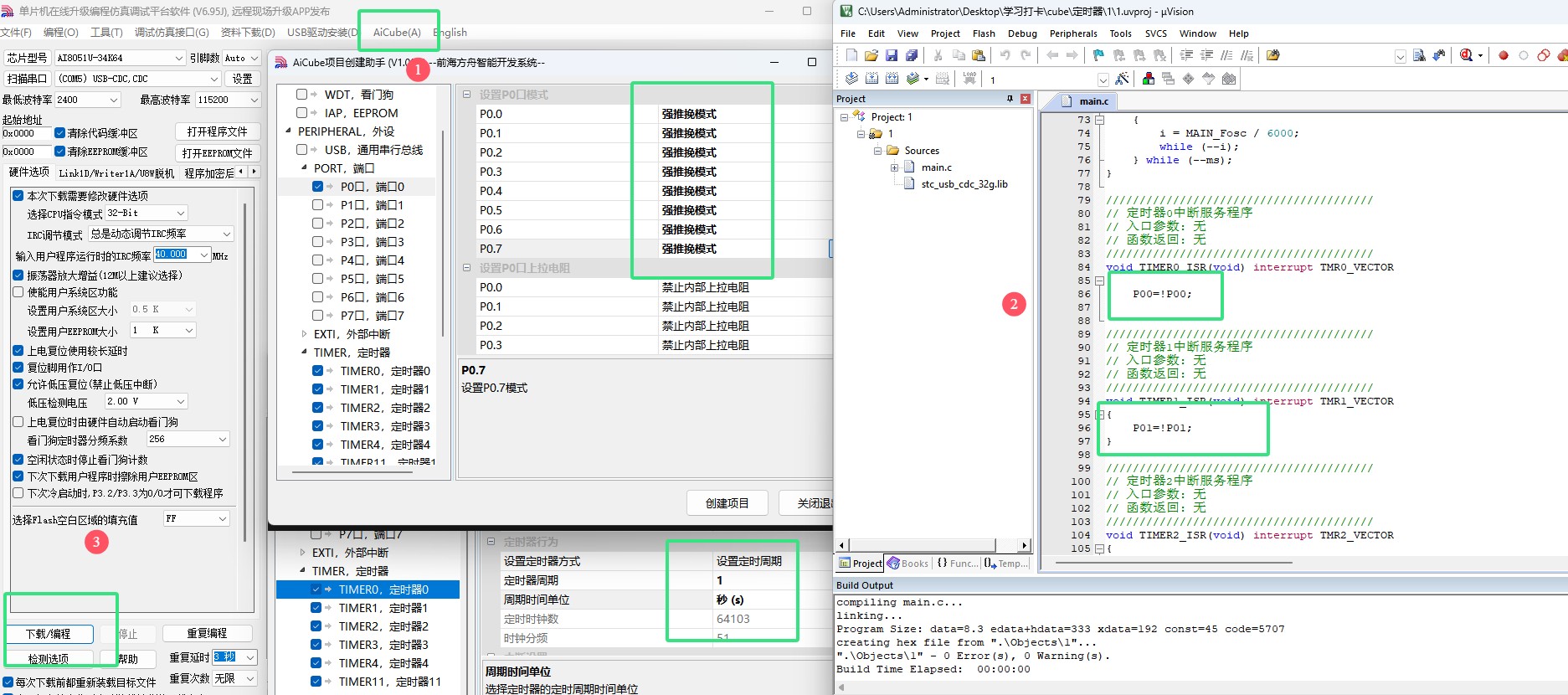Toggle 清除EEPROM缓冲区 checkbox
This screenshot has width=1568, height=695.
point(59,152)
